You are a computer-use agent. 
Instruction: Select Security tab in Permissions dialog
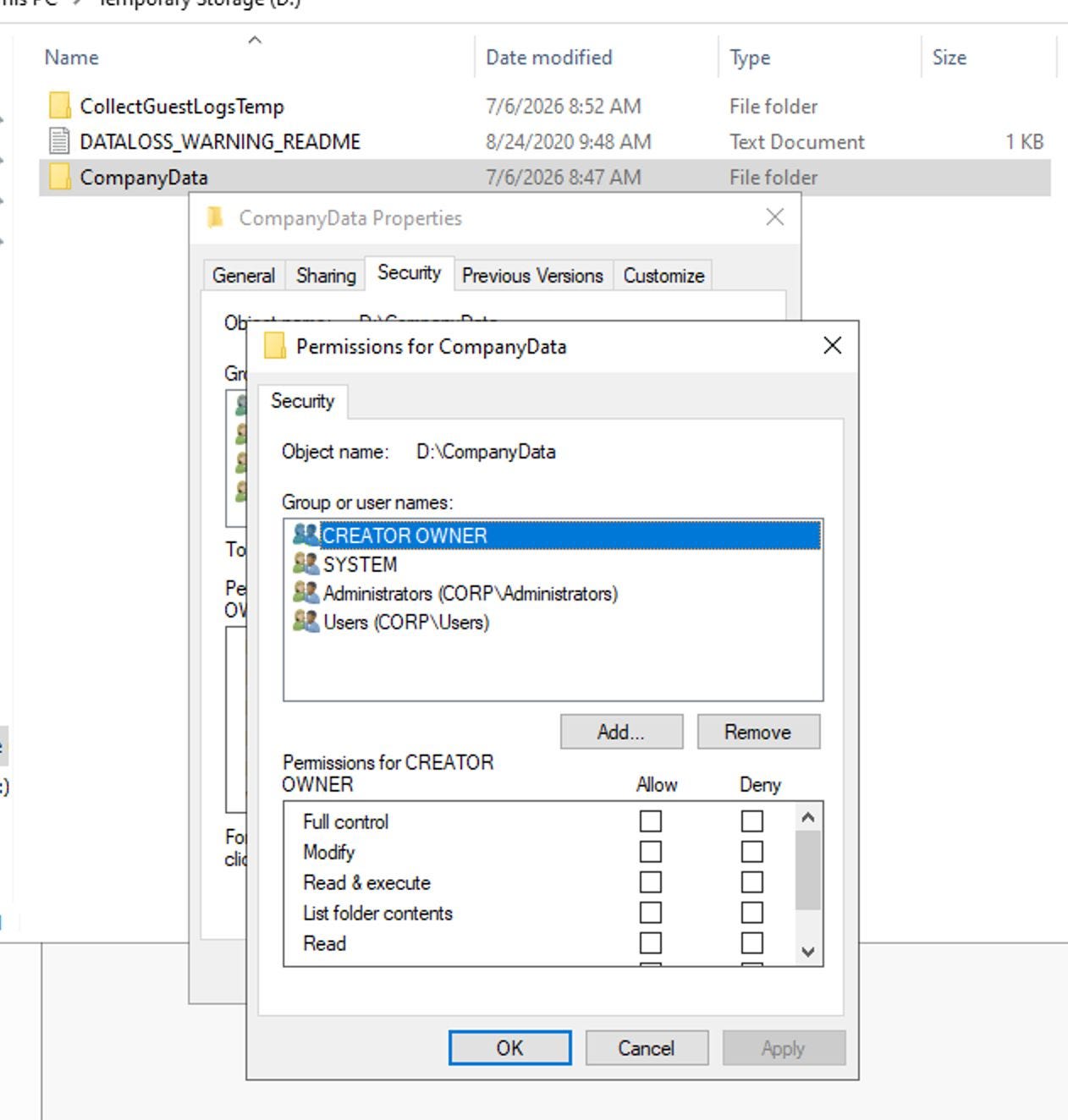(x=302, y=401)
